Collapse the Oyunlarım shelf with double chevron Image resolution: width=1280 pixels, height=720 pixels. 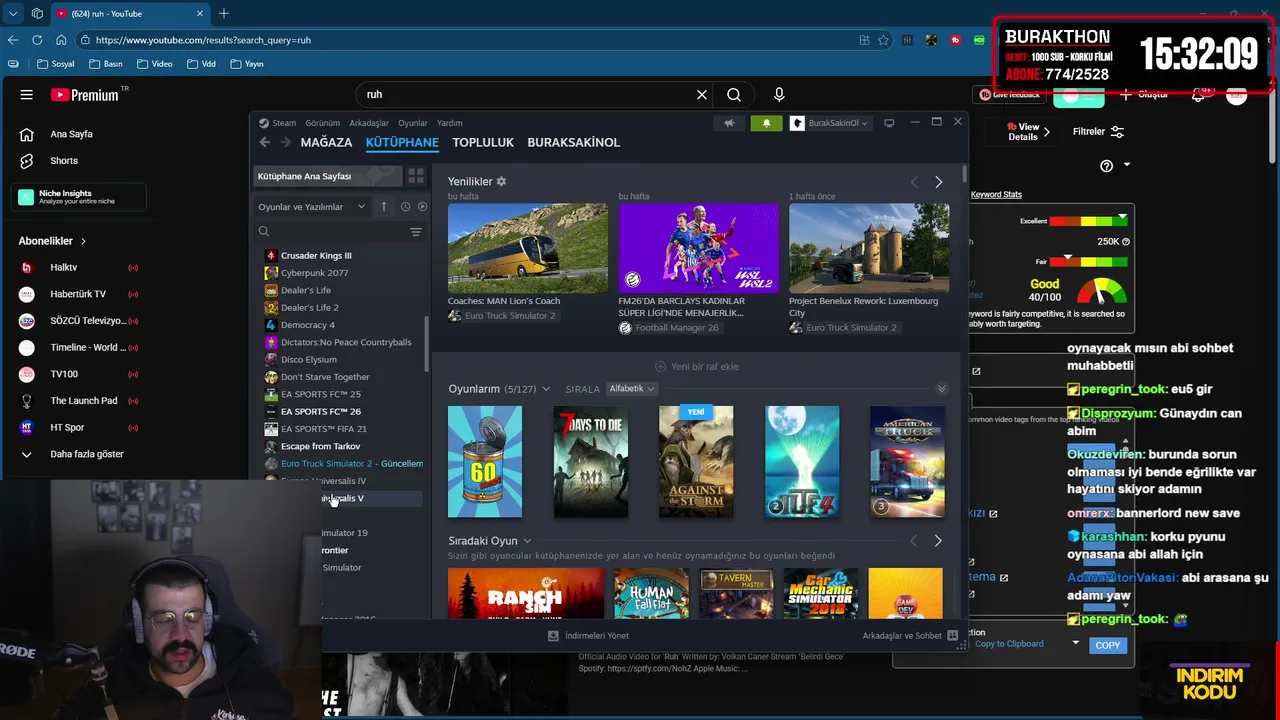pos(941,389)
